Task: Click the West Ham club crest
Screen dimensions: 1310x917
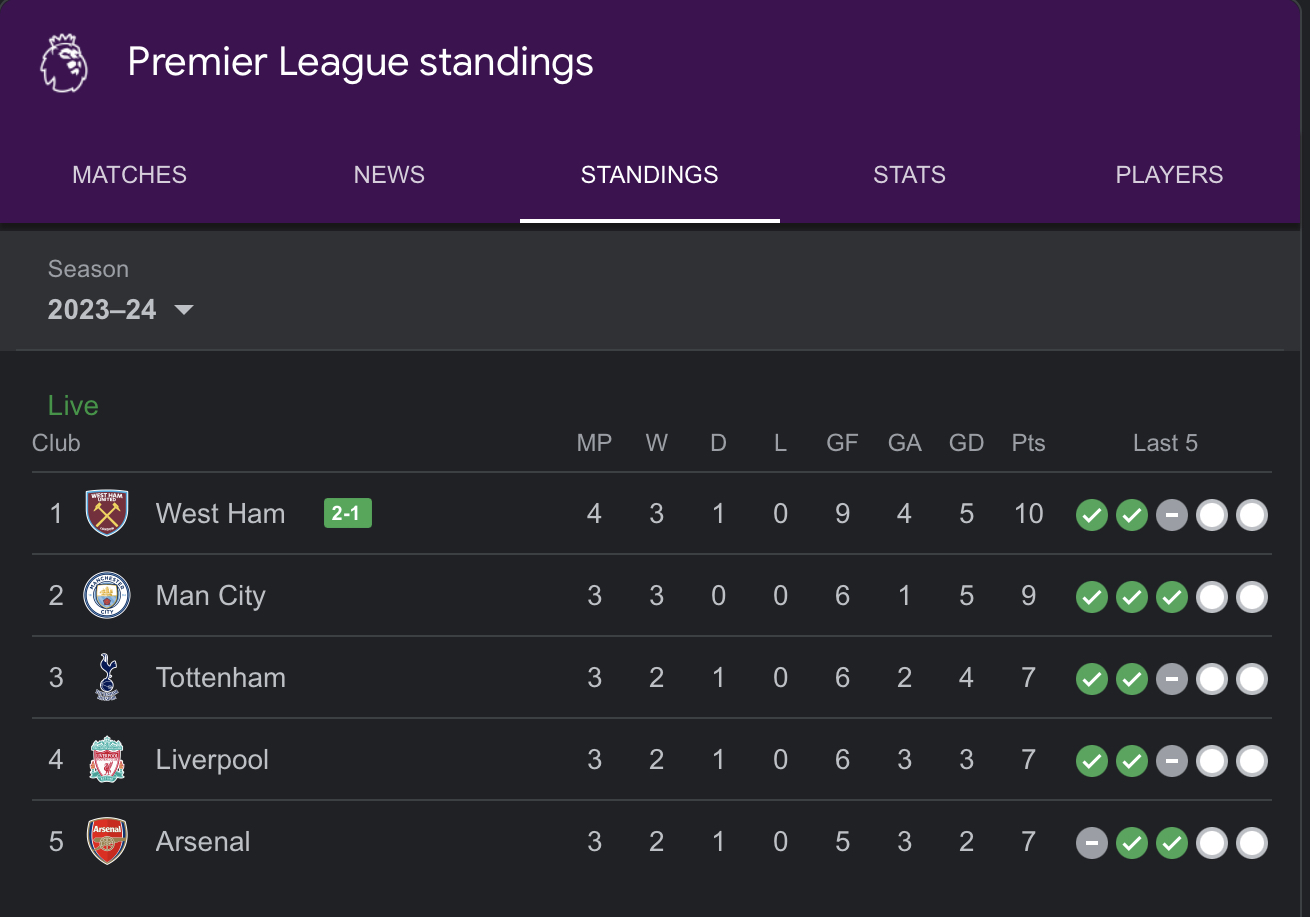Action: click(x=107, y=514)
